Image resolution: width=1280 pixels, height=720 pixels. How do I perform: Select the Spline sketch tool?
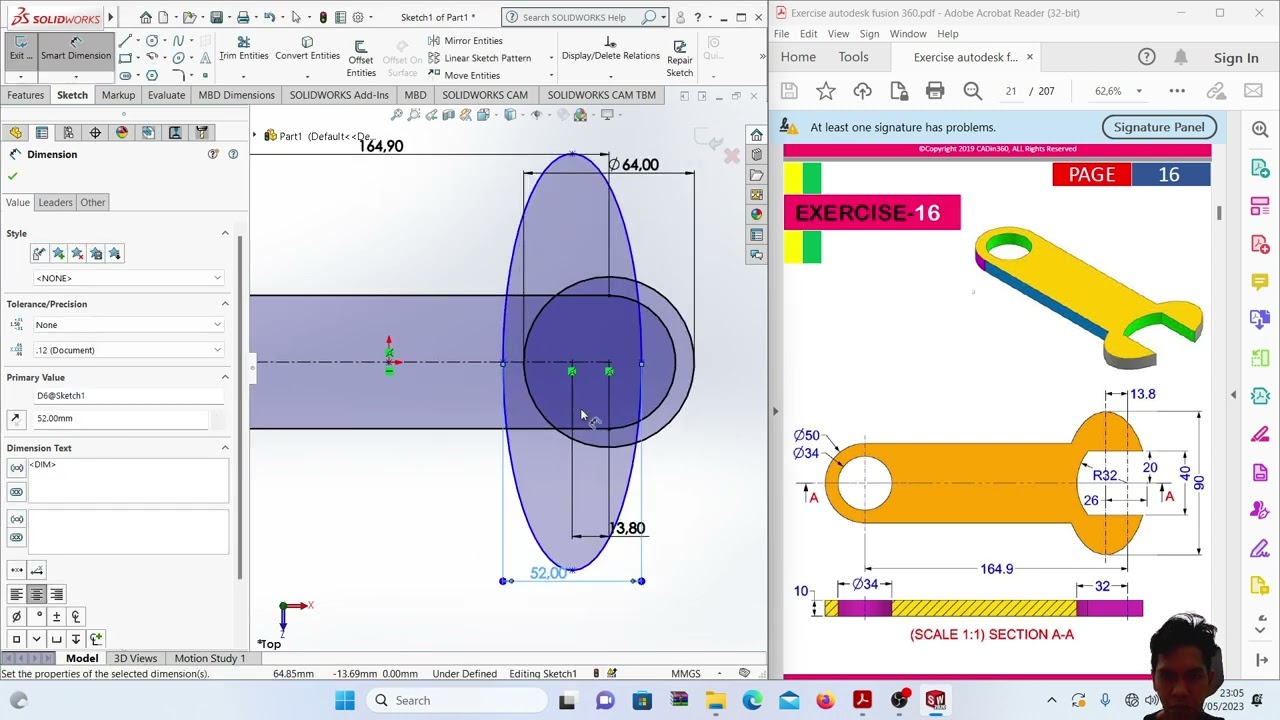[x=179, y=41]
